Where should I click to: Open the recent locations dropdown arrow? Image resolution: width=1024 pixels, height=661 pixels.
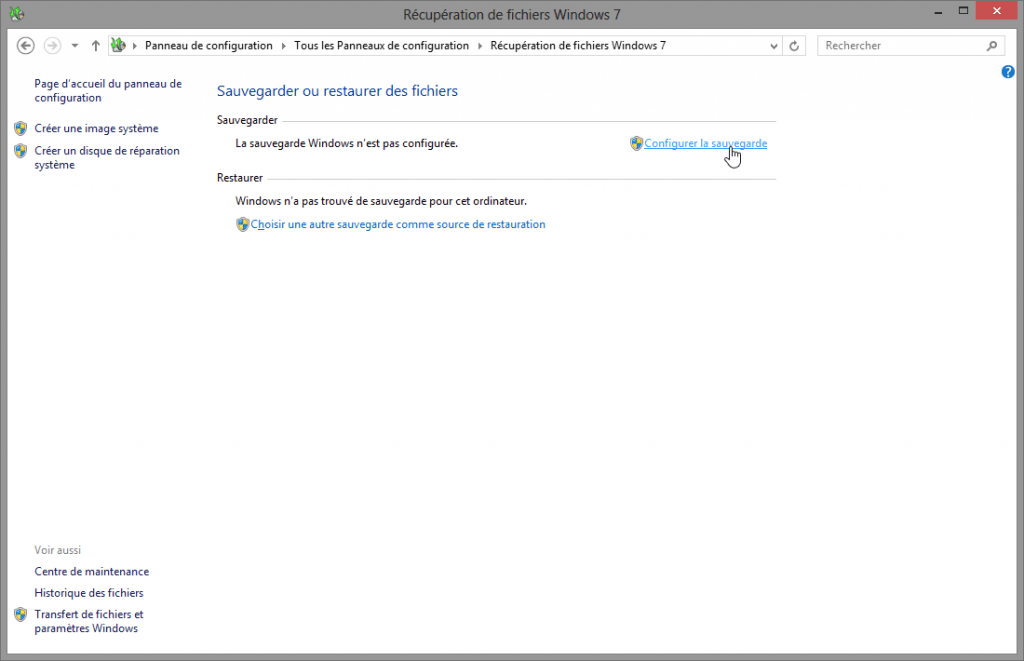75,46
